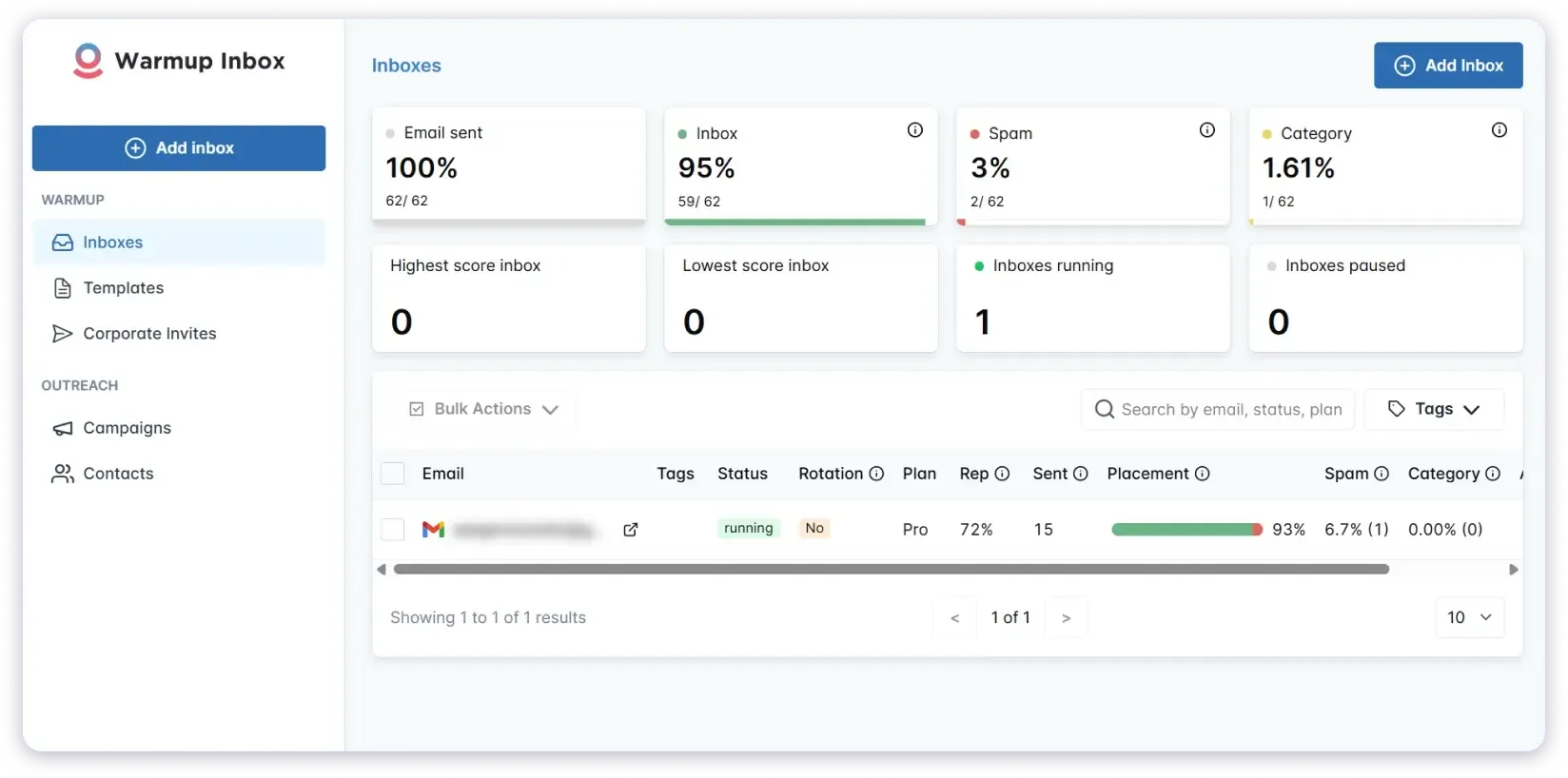This screenshot has height=778, width=1568.
Task: Click the Inboxes paused card
Action: point(1385,299)
